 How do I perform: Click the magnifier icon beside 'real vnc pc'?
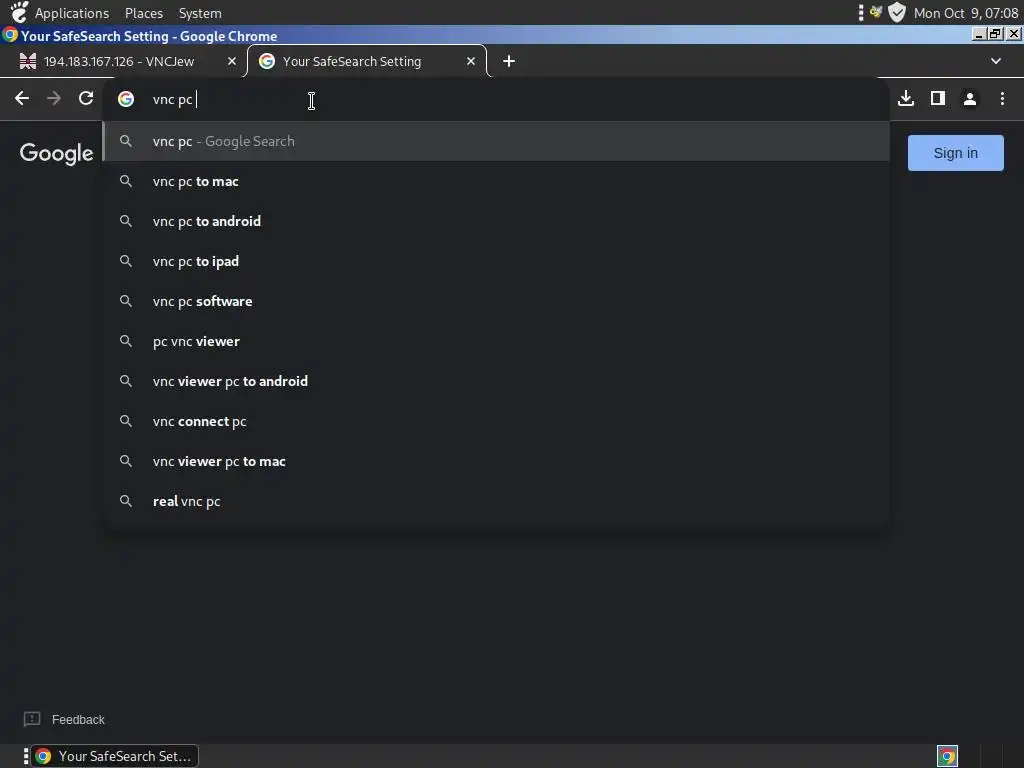click(126, 502)
